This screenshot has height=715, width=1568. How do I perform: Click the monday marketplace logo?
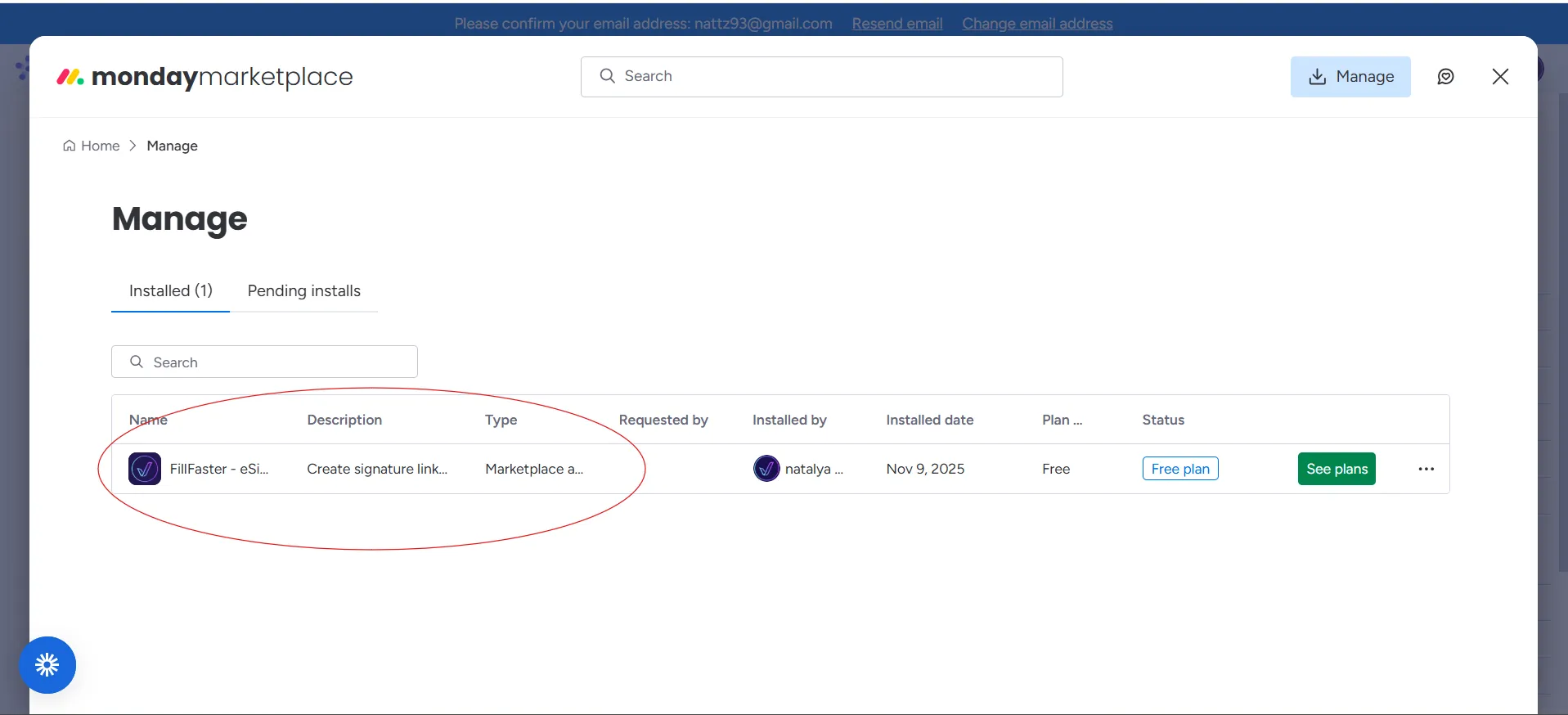pyautogui.click(x=204, y=77)
